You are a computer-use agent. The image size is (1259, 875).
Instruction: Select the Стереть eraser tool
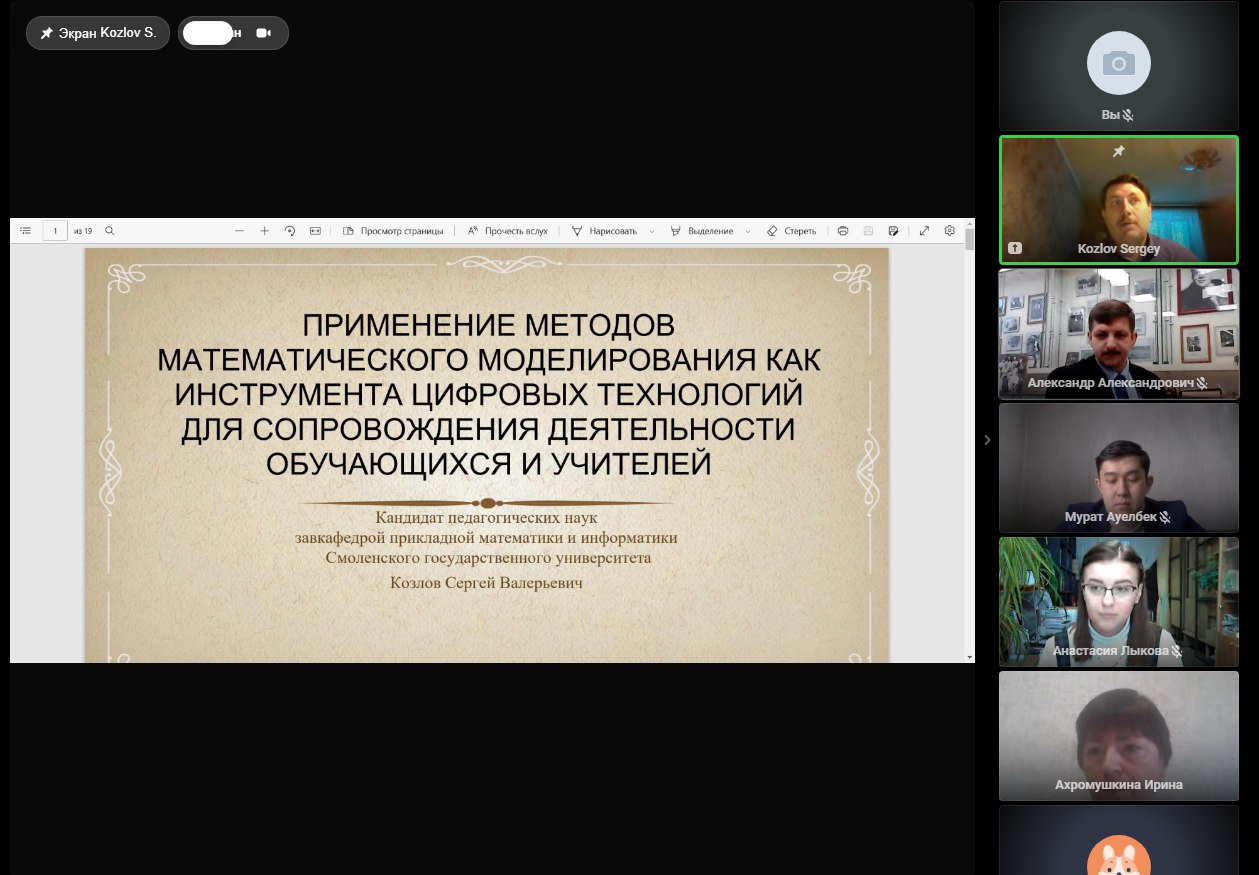[x=791, y=231]
